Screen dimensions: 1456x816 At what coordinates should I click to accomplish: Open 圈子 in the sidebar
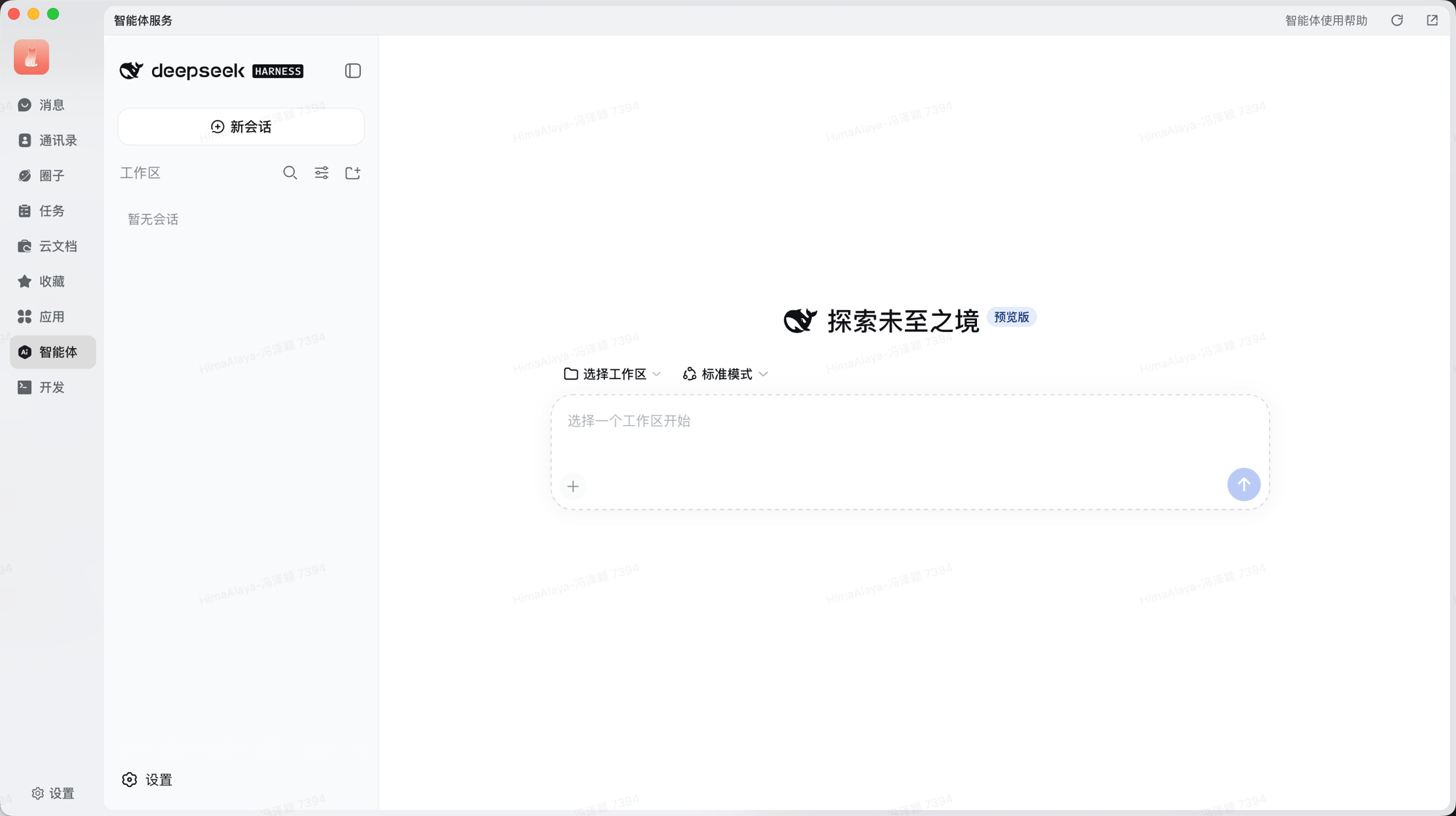52,175
